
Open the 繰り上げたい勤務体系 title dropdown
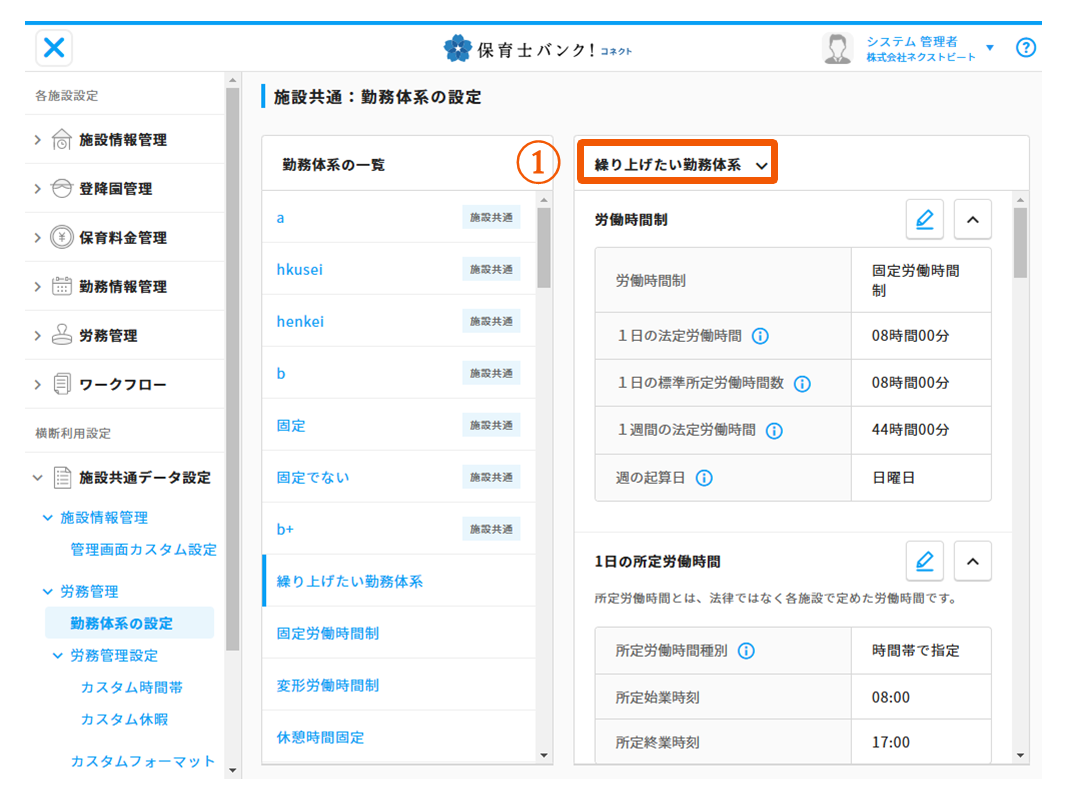tap(679, 165)
